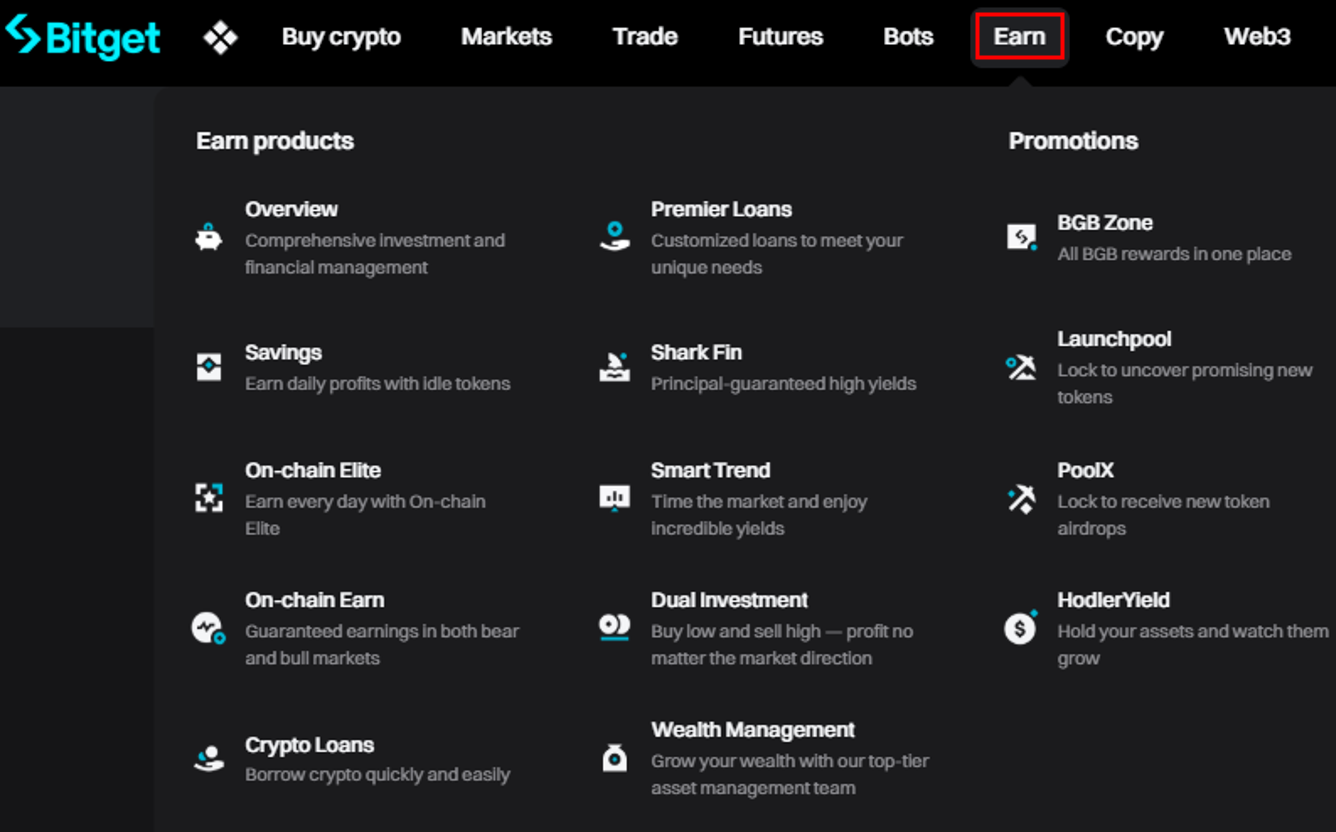1336x832 pixels.
Task: Click the Shark Fin icon
Action: (x=614, y=367)
